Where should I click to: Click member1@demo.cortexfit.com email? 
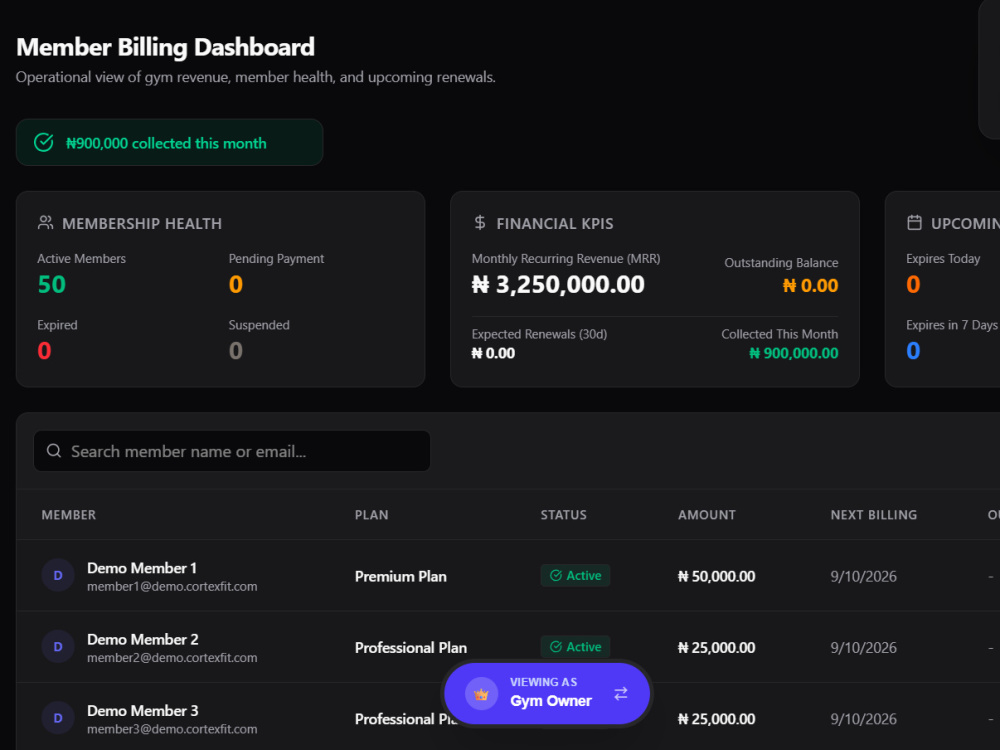(x=172, y=586)
